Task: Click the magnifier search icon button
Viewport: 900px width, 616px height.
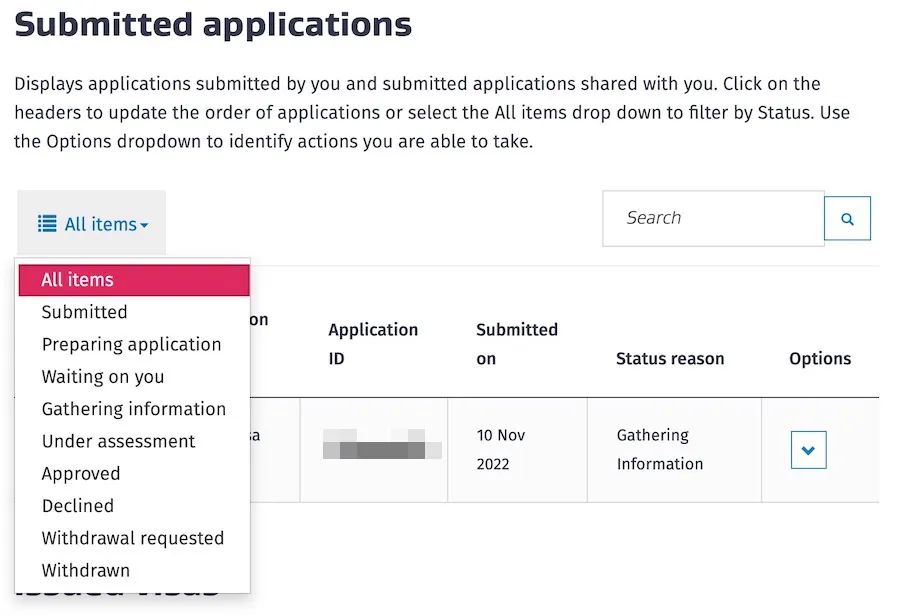Action: [x=847, y=219]
